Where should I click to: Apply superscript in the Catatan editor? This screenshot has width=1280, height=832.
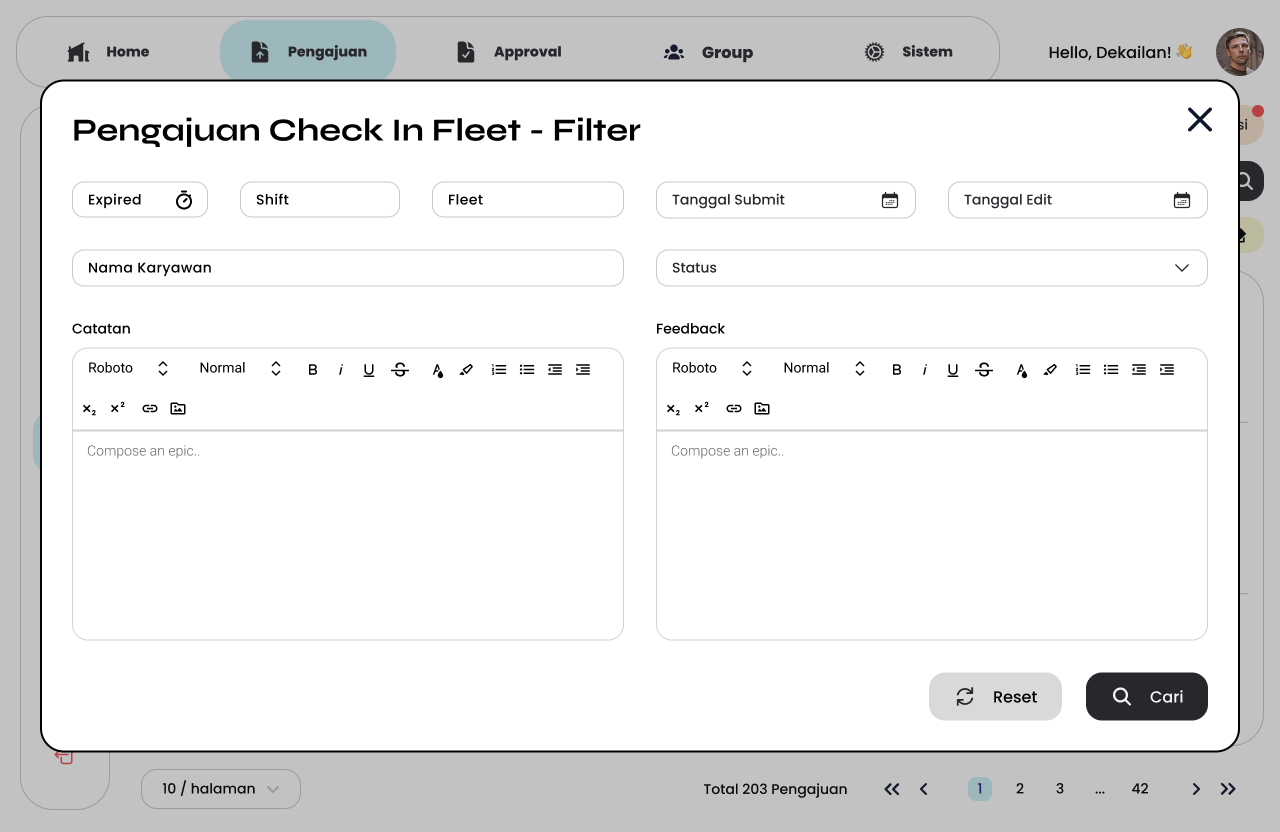pos(118,408)
